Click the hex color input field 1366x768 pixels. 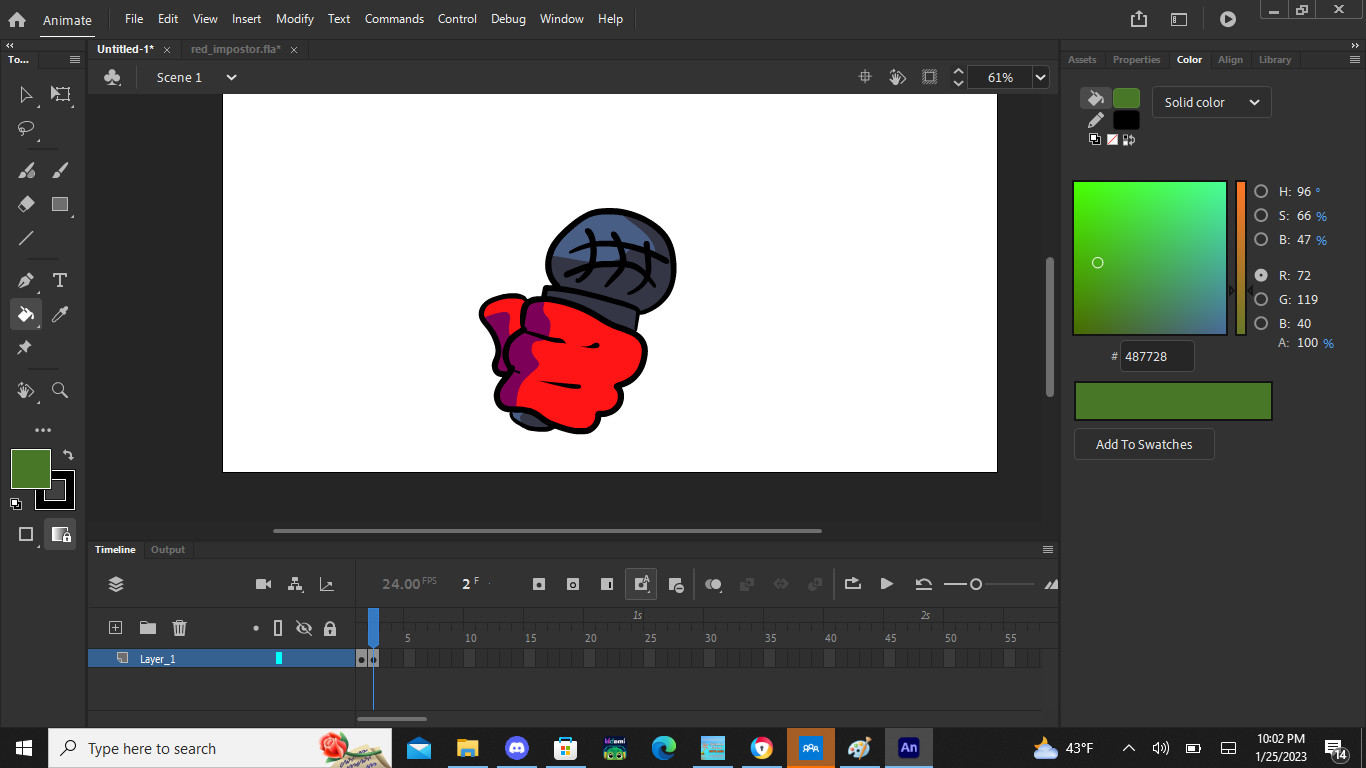click(1157, 356)
